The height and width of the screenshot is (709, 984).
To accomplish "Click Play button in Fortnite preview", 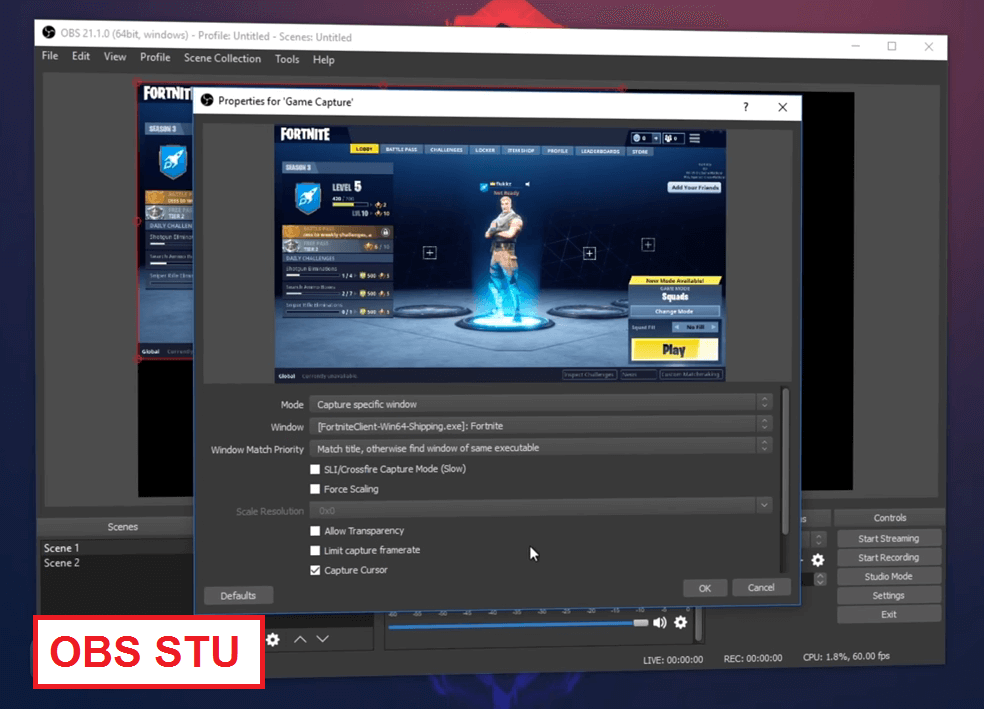I will [x=675, y=350].
